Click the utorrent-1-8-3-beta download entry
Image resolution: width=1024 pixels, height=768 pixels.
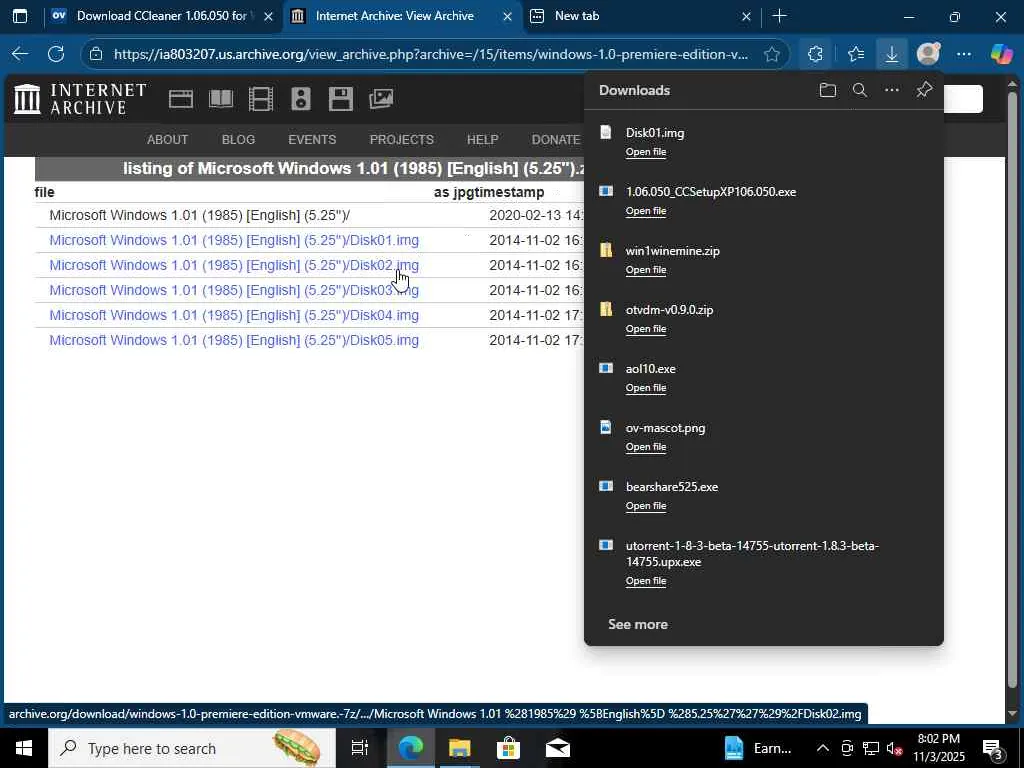763,562
